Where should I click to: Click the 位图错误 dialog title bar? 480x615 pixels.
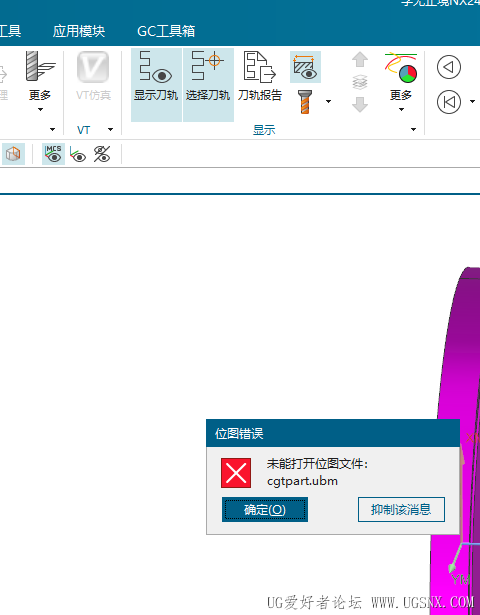333,433
